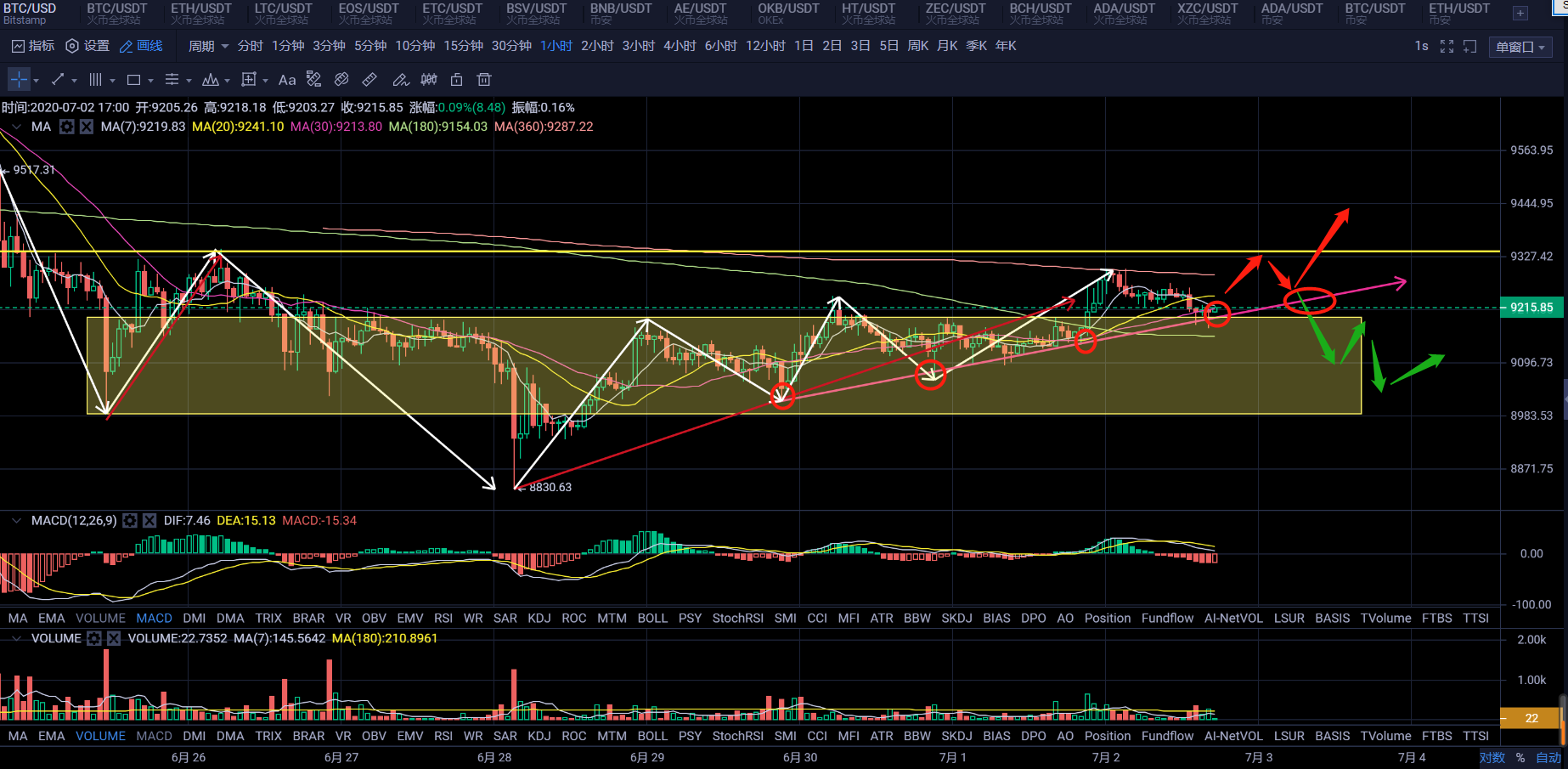Toggle 自动 auto scale mode
Viewport: 1568px width, 769px height.
[1548, 757]
